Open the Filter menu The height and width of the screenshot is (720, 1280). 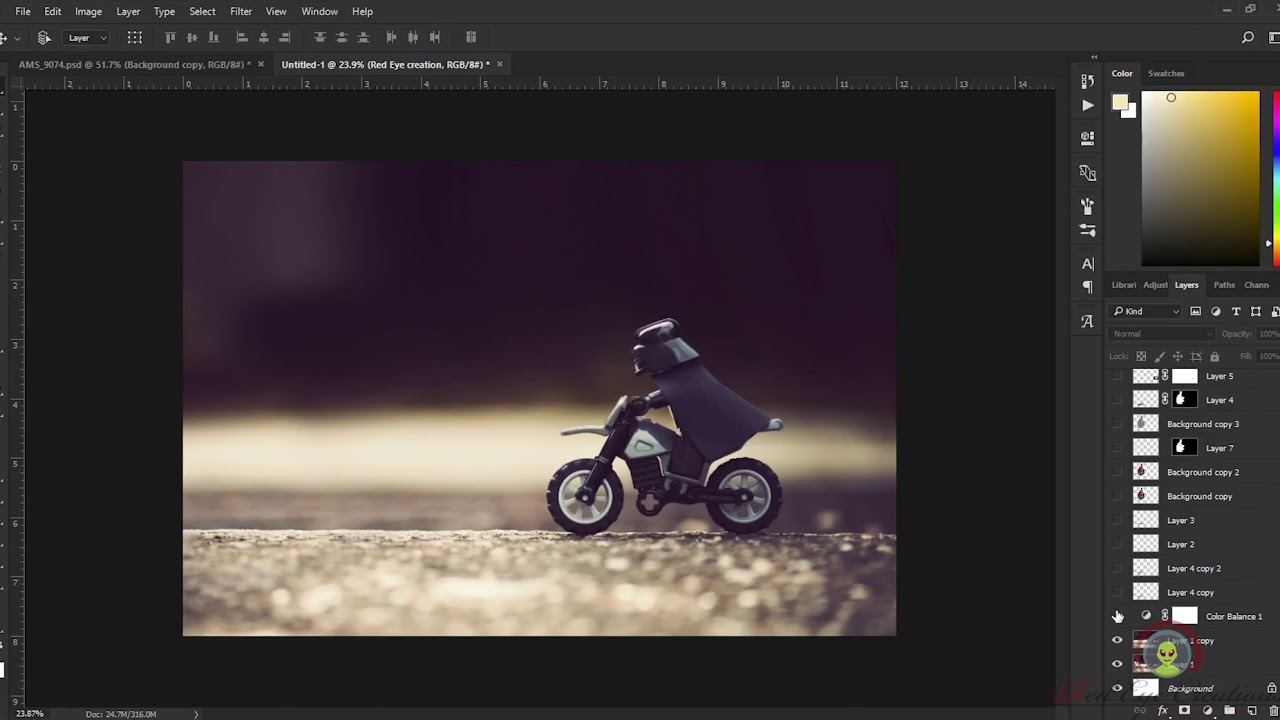coord(241,11)
